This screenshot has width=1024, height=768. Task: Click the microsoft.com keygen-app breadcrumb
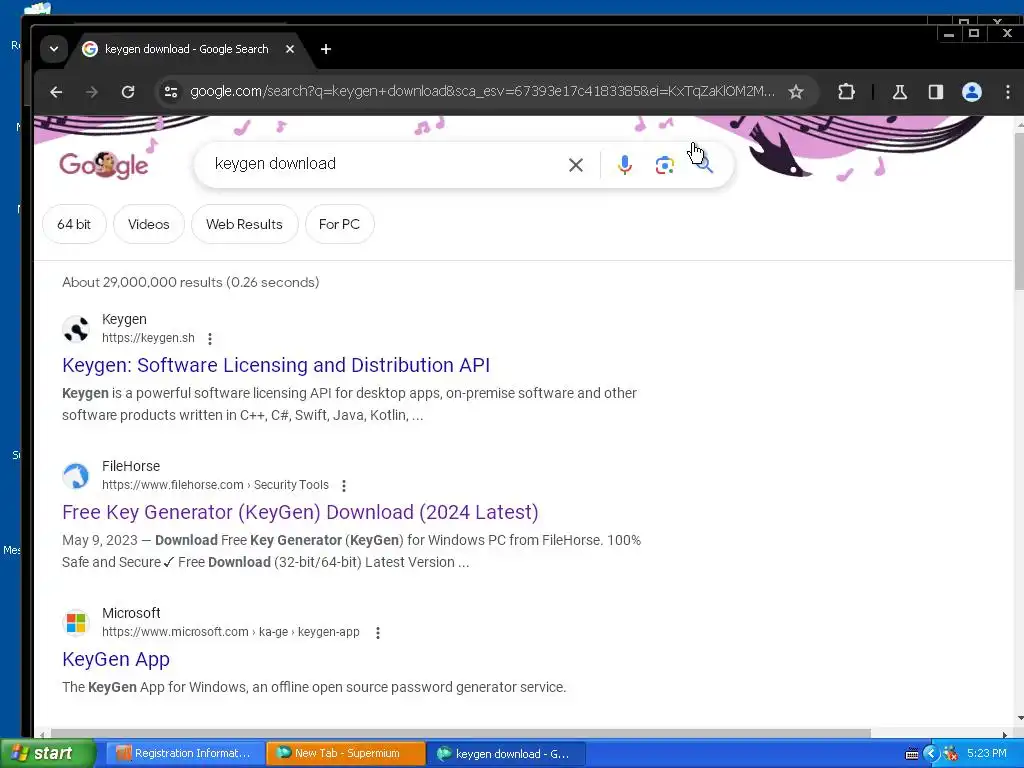pos(231,632)
